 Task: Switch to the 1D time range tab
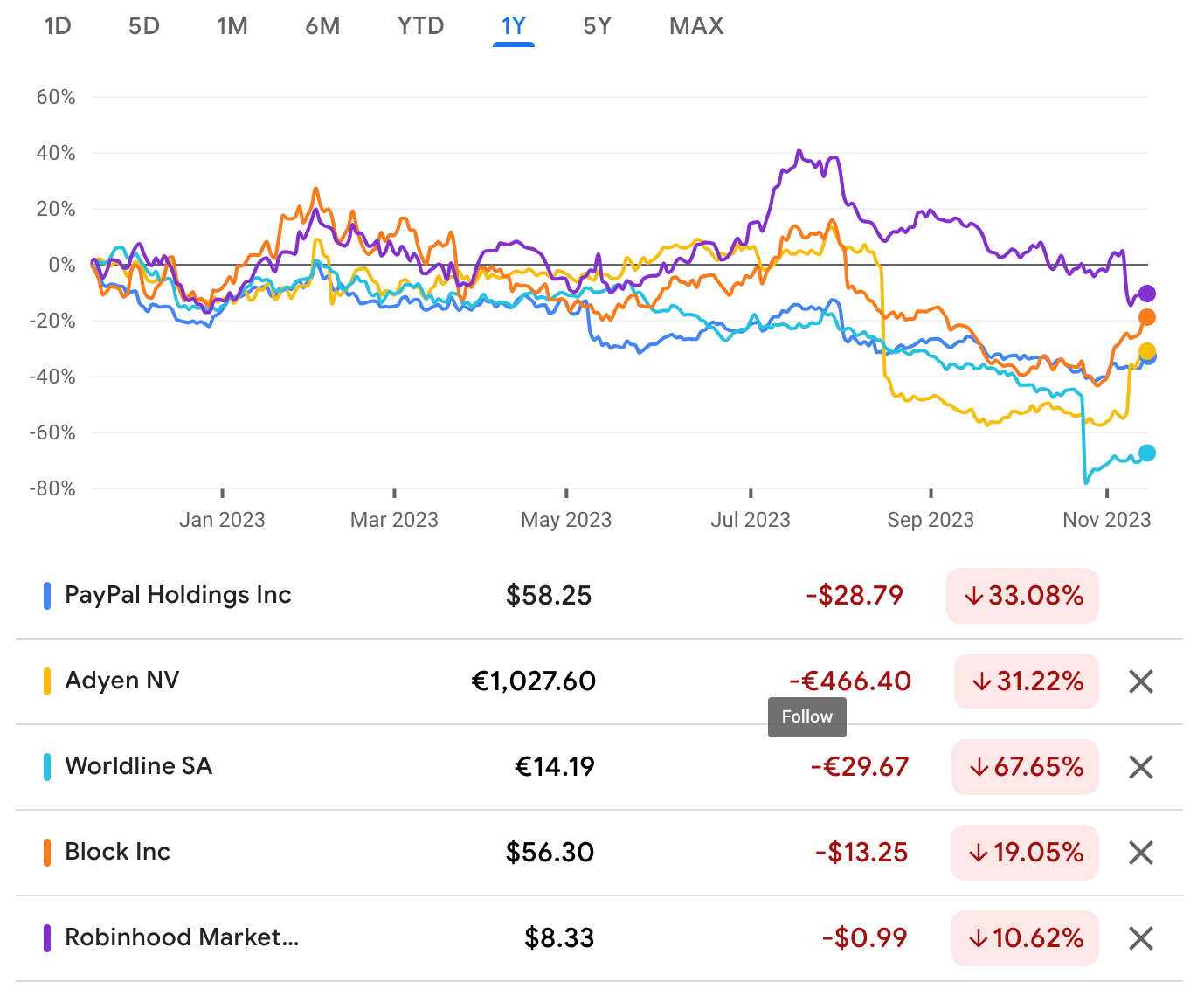coord(58,26)
